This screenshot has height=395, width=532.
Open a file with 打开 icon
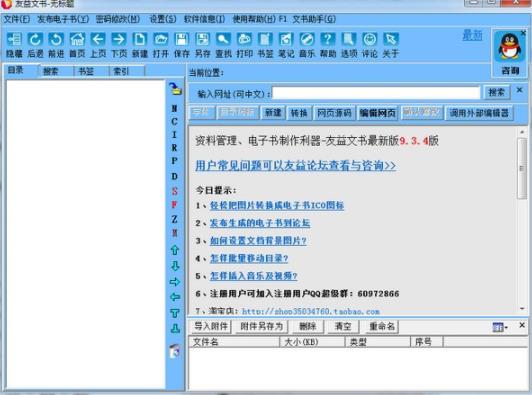tap(160, 40)
